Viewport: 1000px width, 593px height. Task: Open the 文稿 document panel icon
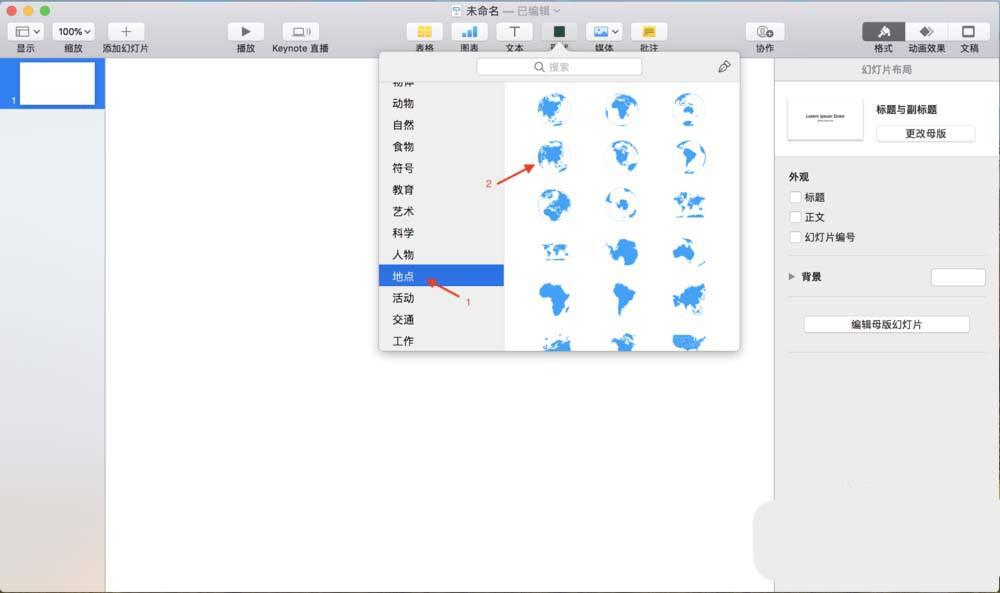click(x=970, y=33)
